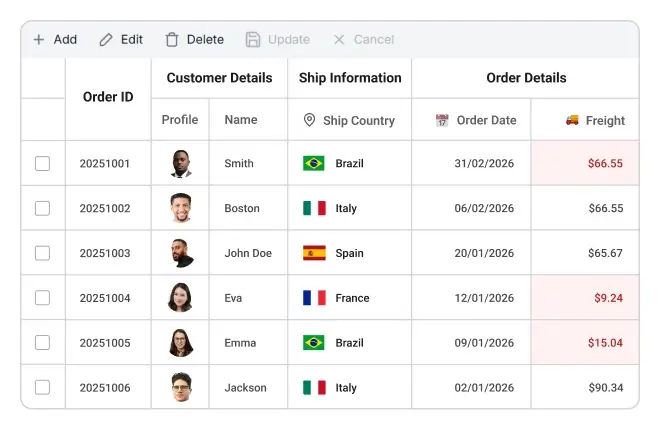Sort by the Profile column header

180,119
